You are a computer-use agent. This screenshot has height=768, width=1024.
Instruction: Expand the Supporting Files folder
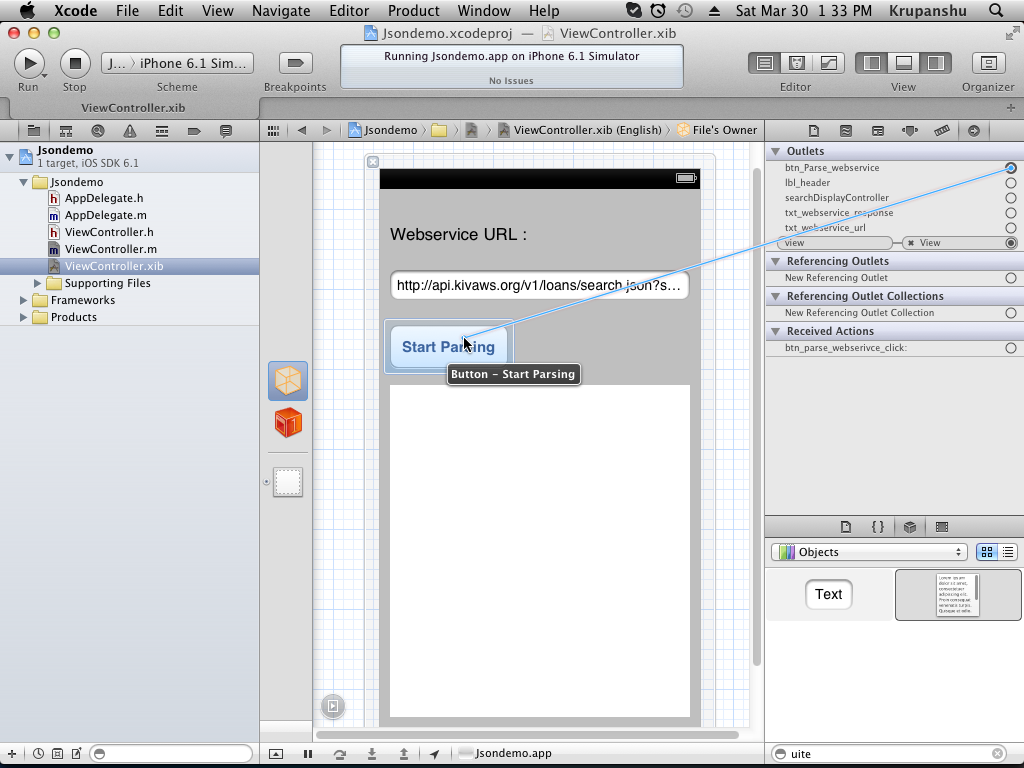(x=38, y=283)
